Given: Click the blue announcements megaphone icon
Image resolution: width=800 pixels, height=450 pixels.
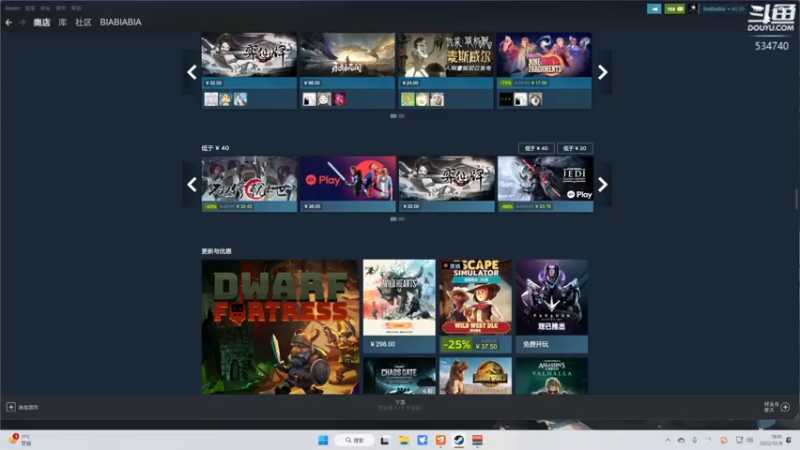Looking at the screenshot, I should tap(654, 9).
